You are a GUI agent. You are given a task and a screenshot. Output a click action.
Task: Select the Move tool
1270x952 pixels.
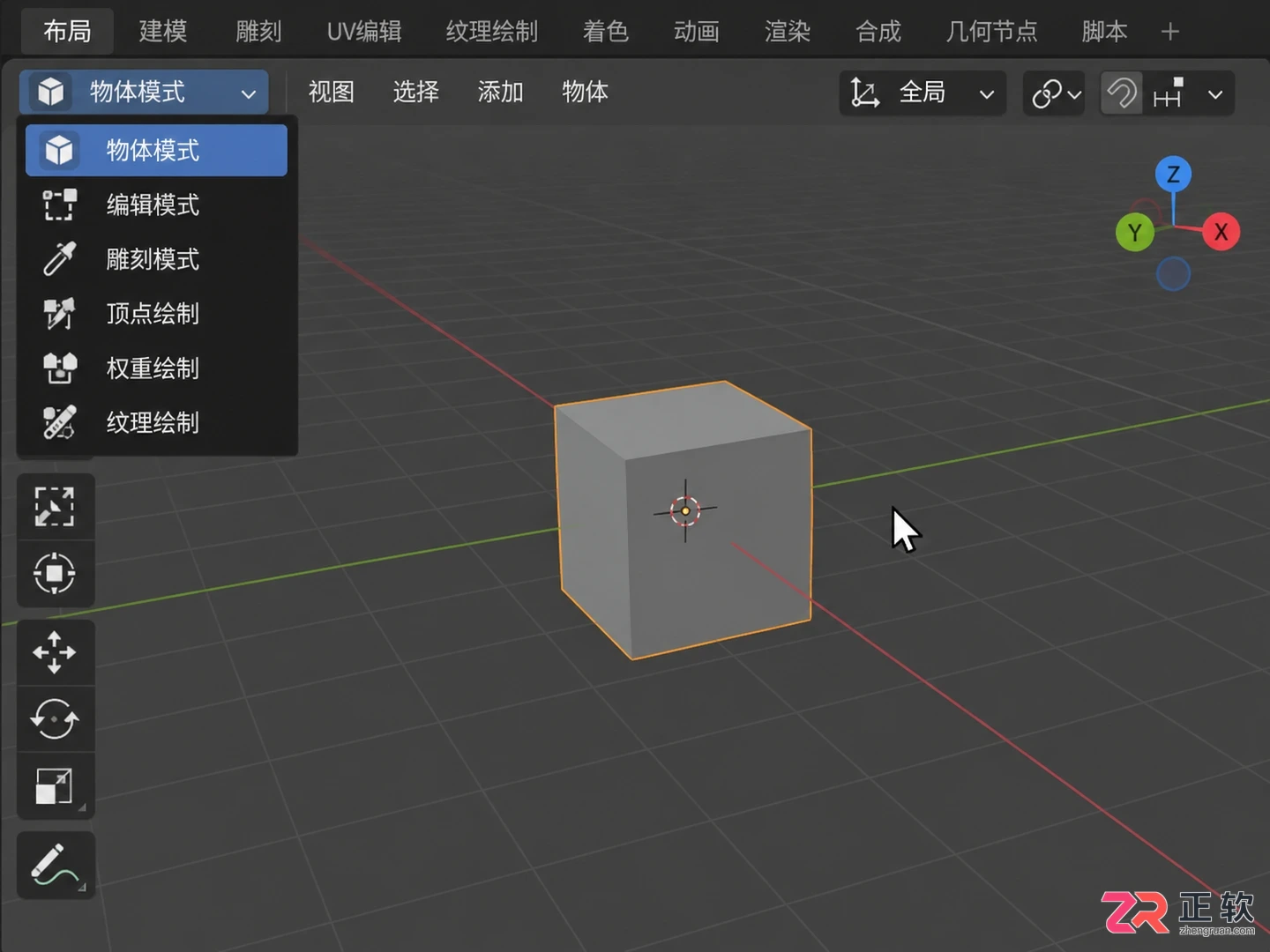pyautogui.click(x=55, y=653)
